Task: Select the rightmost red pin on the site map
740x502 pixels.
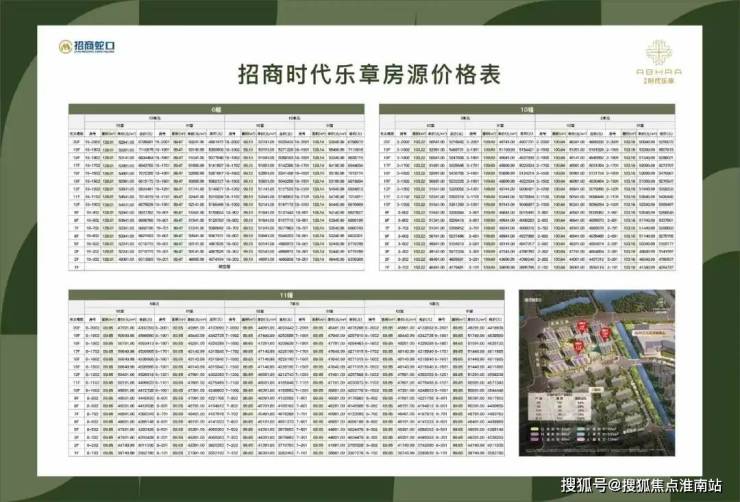Action: click(x=605, y=334)
